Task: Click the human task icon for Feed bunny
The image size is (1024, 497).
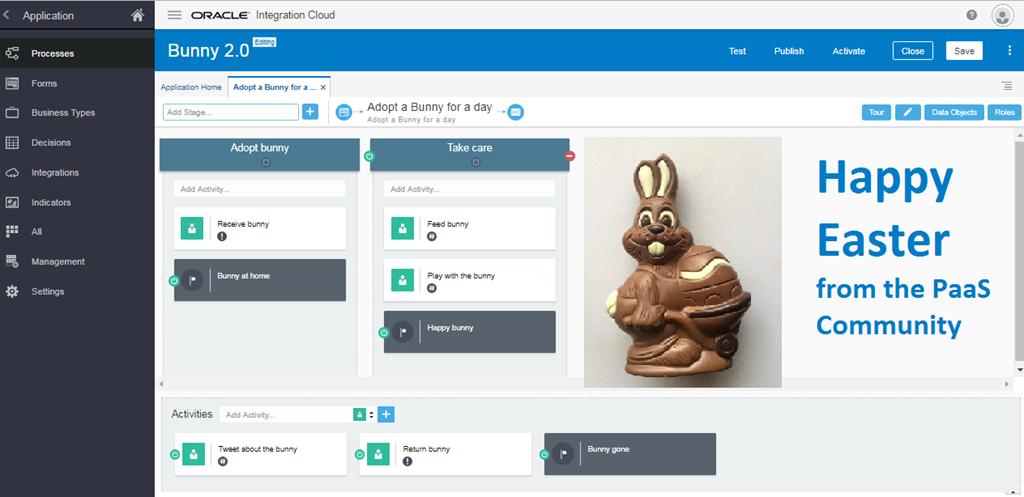Action: pyautogui.click(x=402, y=229)
